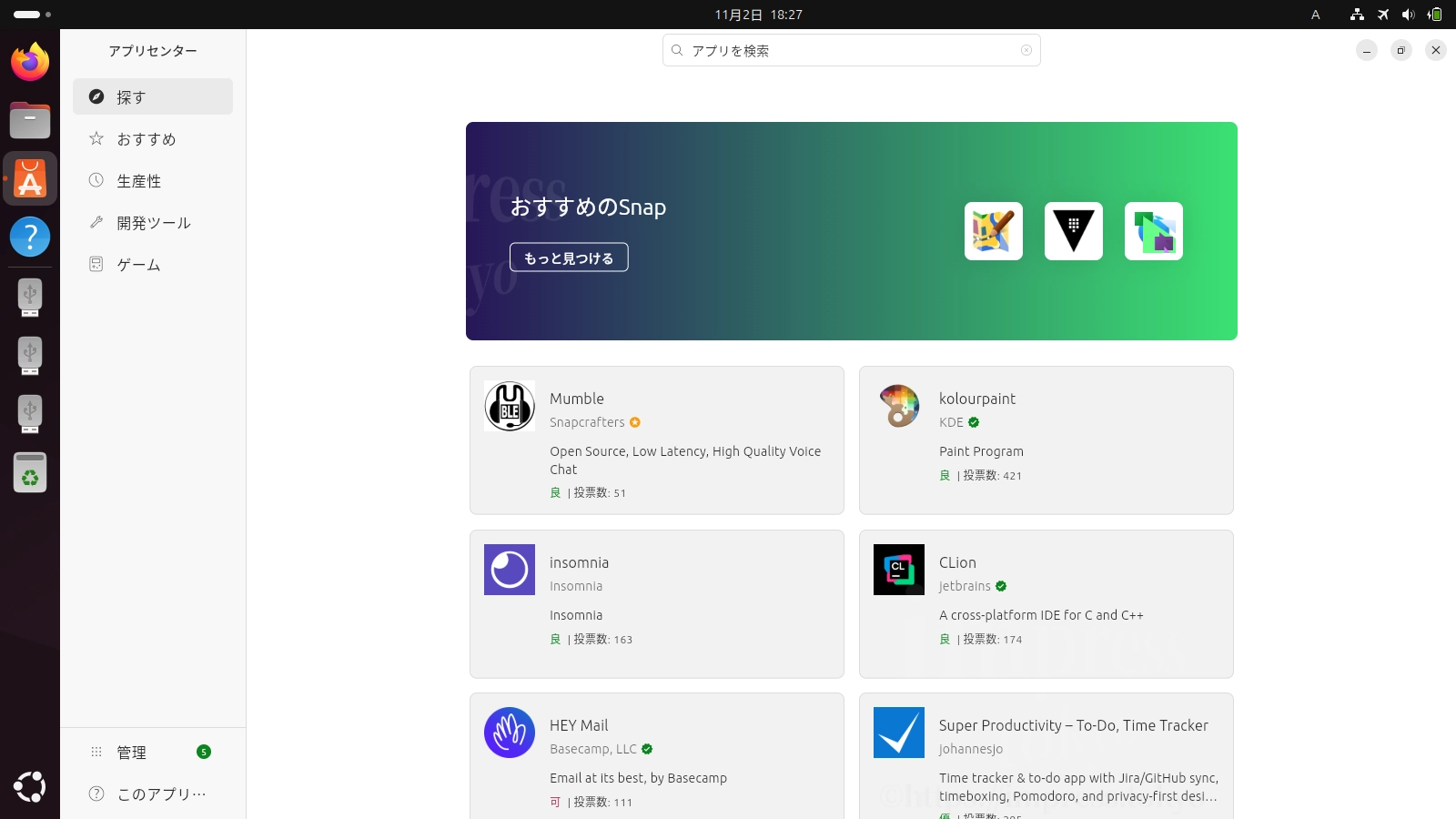The image size is (1456, 819).
Task: Open the Mumble app title
Action: [x=577, y=399]
